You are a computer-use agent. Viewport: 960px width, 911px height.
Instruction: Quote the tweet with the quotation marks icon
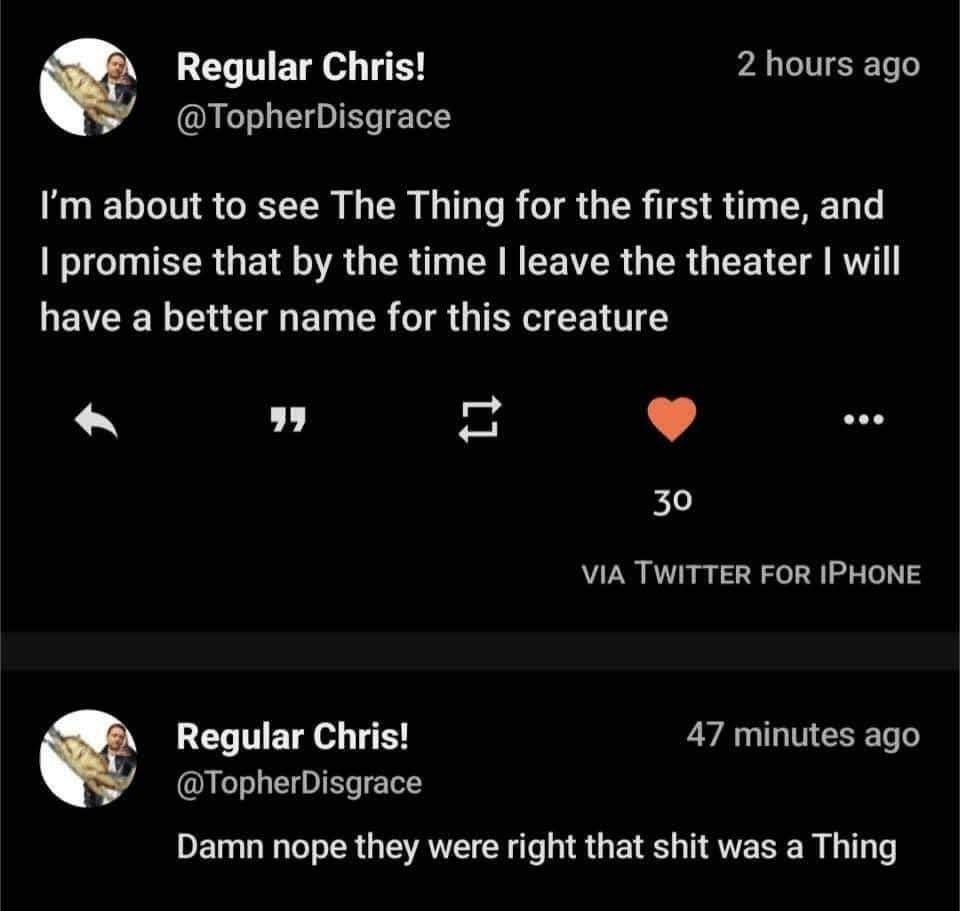coord(290,422)
